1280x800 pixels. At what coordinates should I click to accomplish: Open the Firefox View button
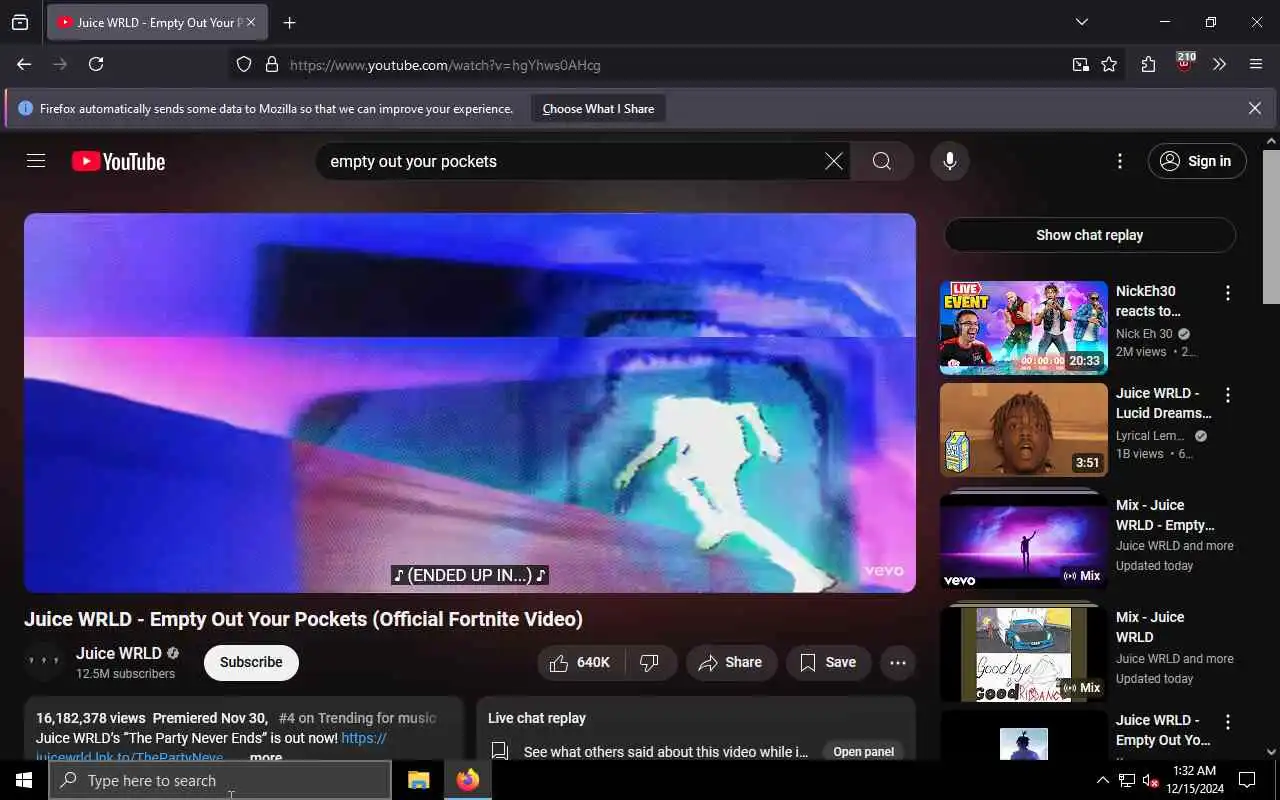click(20, 22)
